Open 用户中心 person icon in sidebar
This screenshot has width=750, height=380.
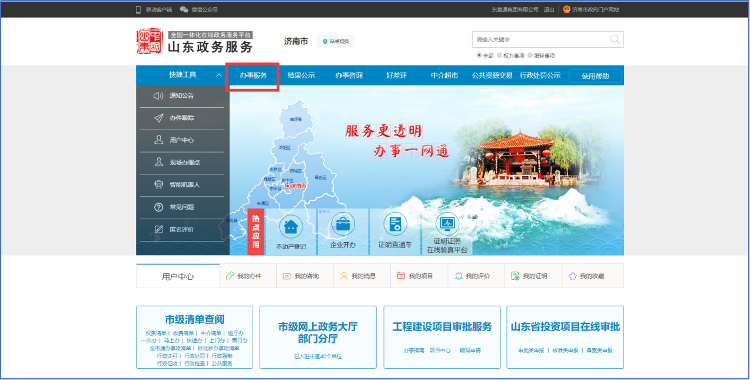pos(159,140)
